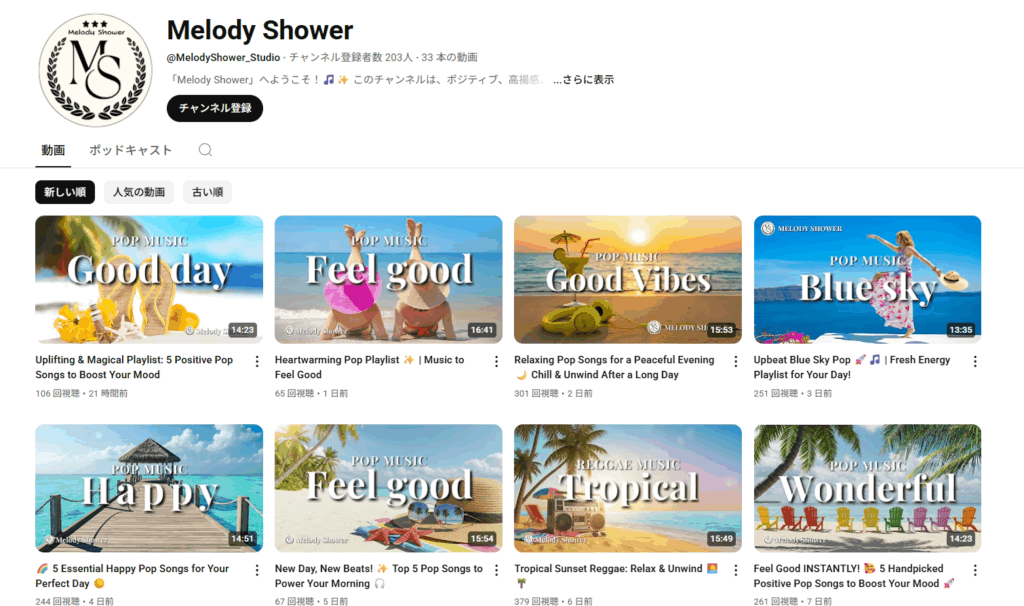Select the 人気の動画 sort chip
This screenshot has width=1024, height=606.
pos(138,192)
